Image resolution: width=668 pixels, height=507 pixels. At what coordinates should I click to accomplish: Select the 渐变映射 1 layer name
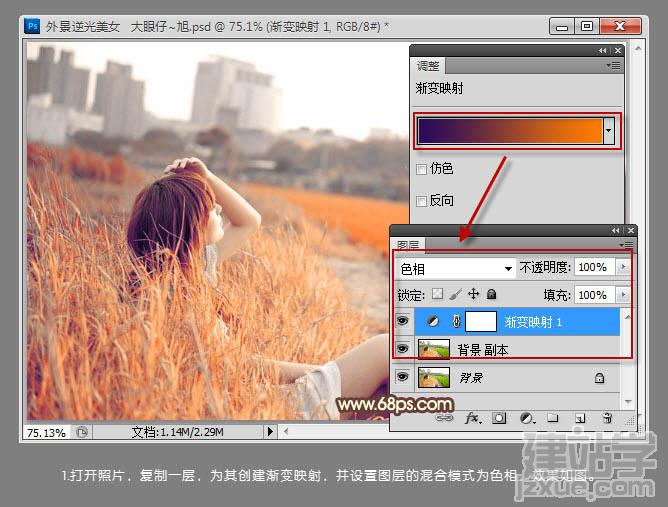coord(533,322)
